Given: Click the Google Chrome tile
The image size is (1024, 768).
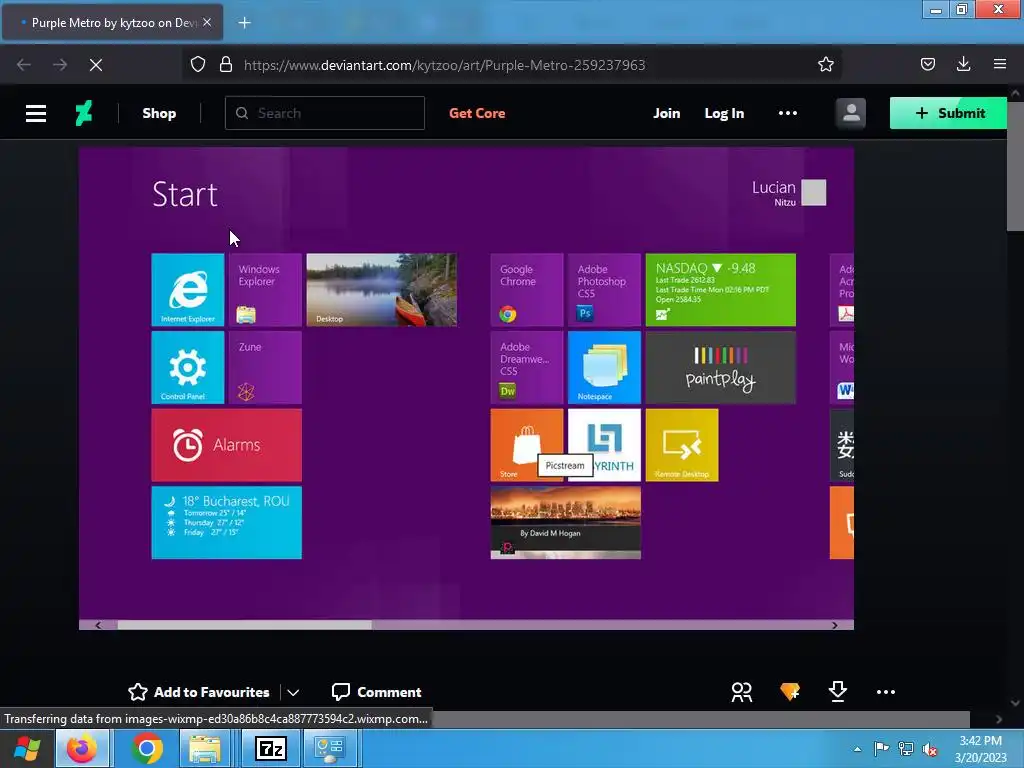Looking at the screenshot, I should [527, 289].
